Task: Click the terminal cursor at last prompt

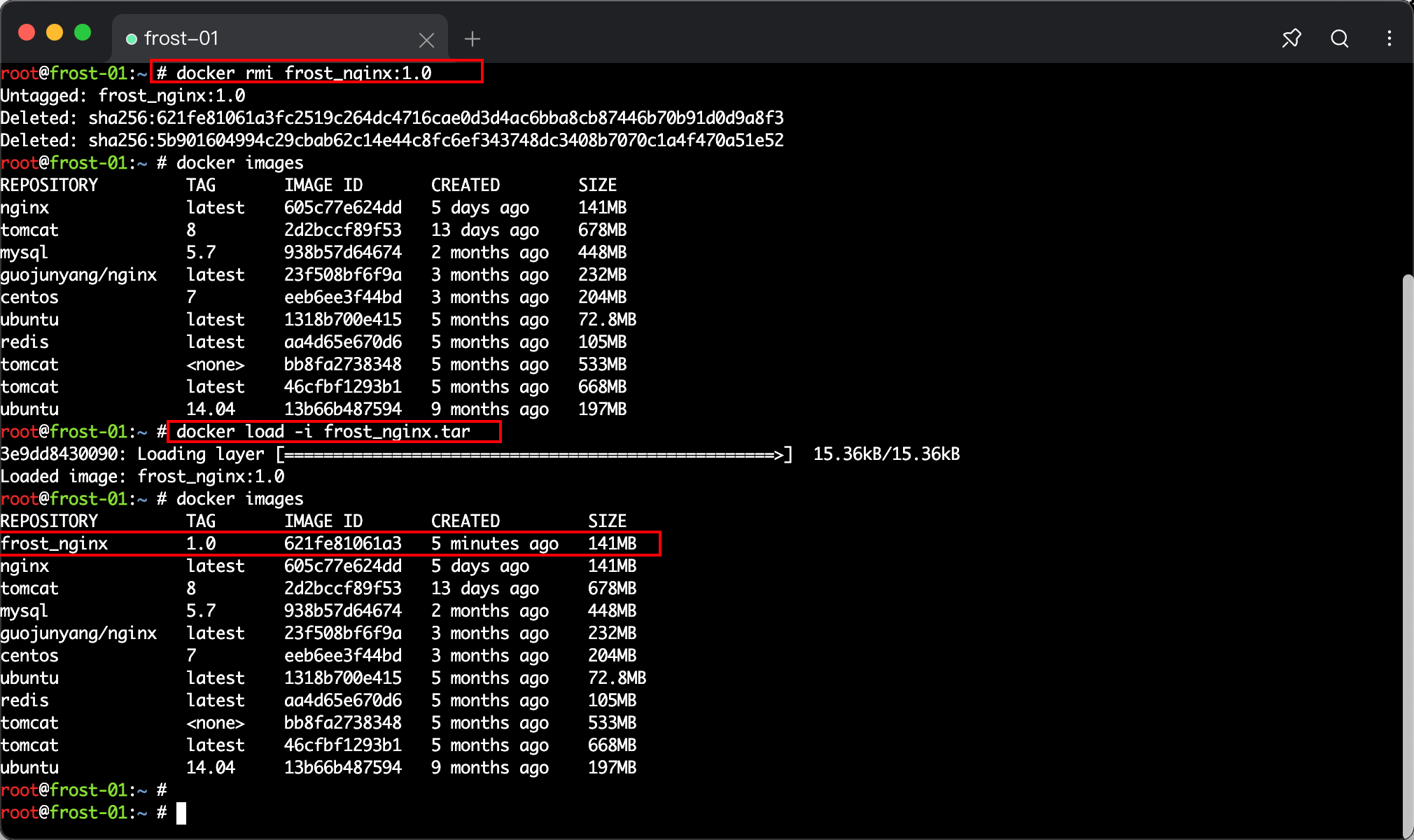Action: 181,813
